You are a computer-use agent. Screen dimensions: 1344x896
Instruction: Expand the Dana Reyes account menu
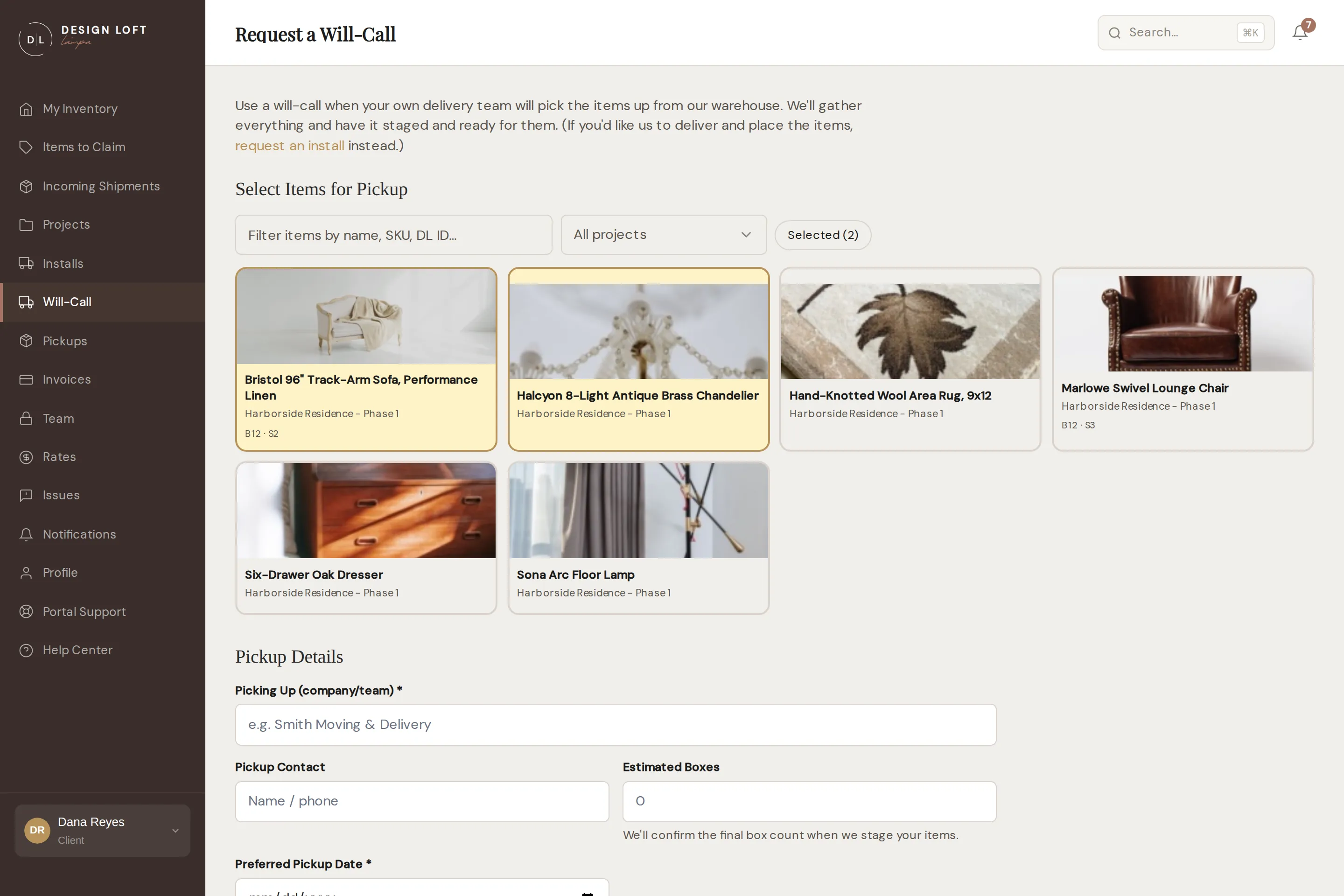point(102,830)
